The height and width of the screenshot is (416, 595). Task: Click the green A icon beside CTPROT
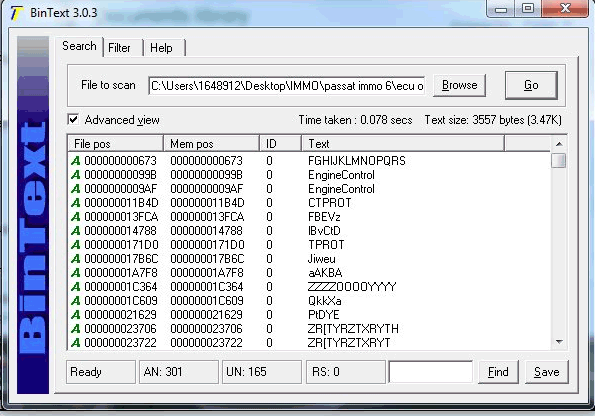pos(76,203)
